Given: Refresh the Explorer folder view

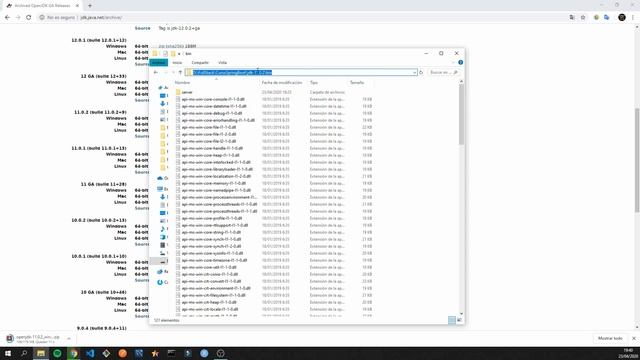Looking at the screenshot, I should click(421, 72).
